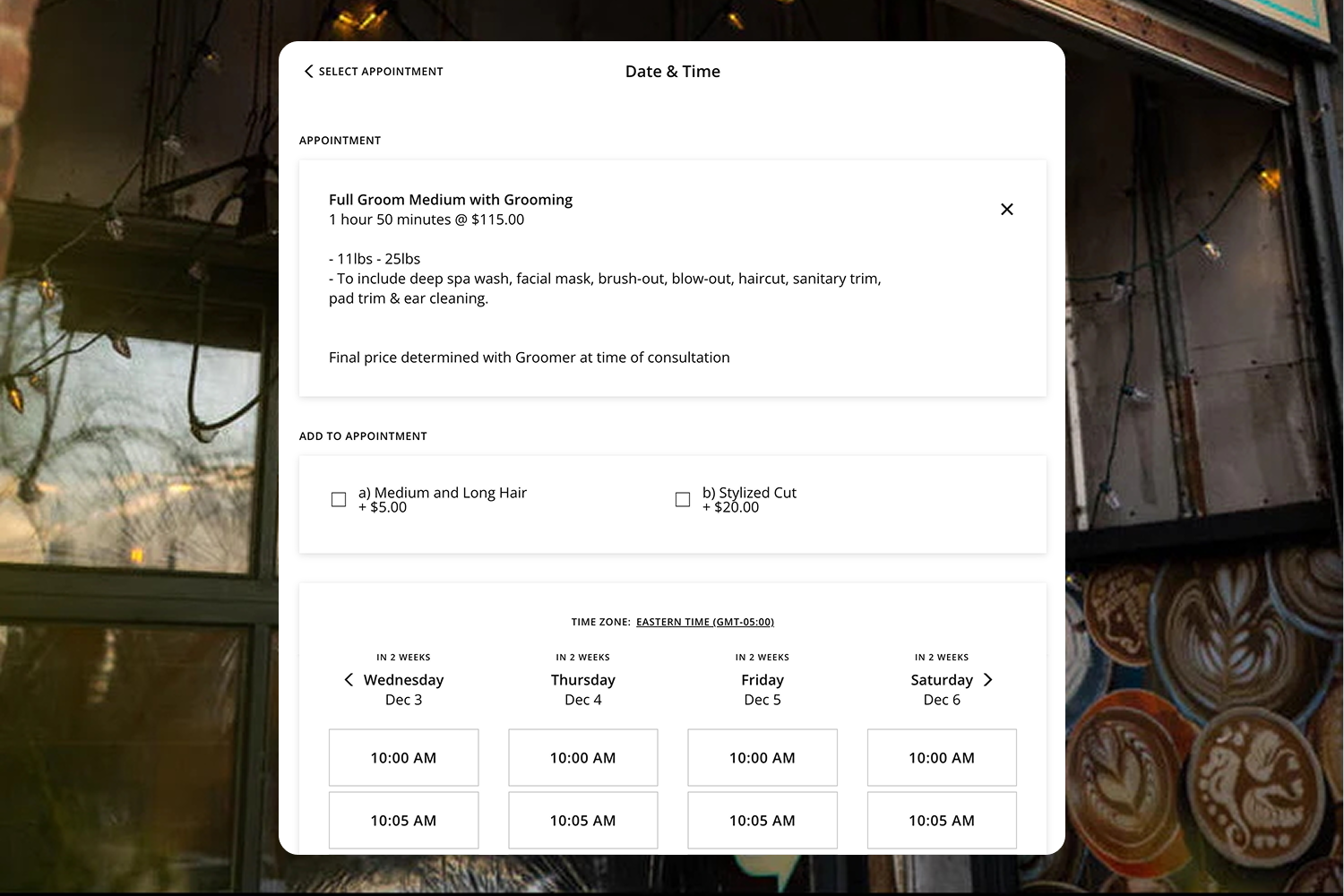
Task: Click the + $5.00 price label
Action: click(x=383, y=508)
